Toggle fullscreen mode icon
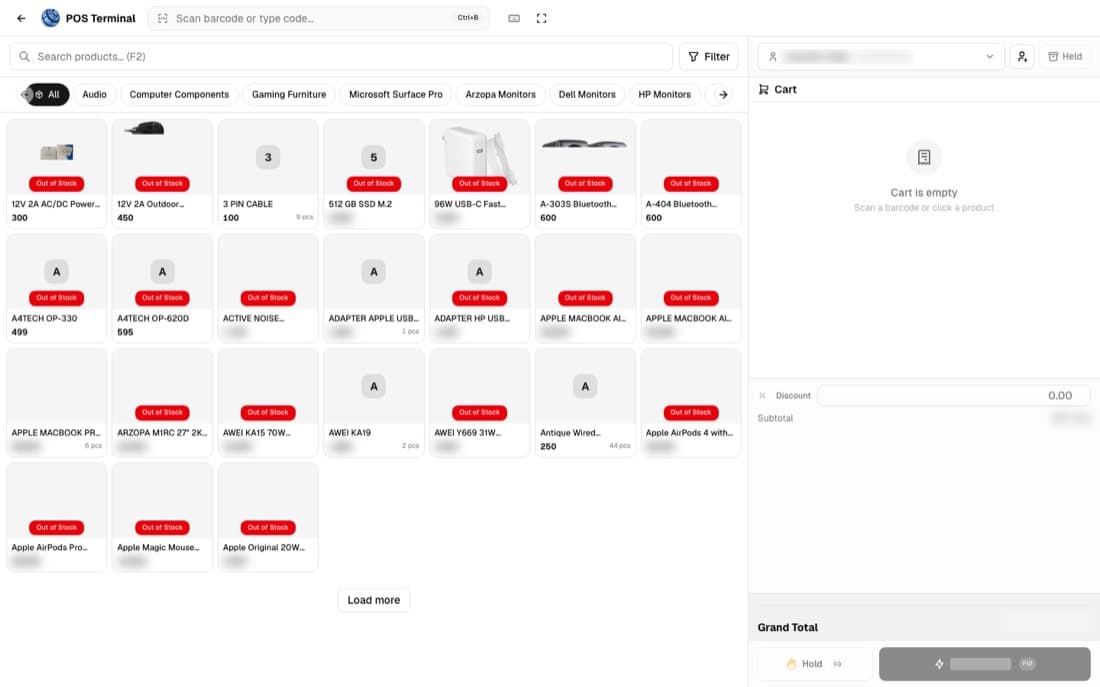The height and width of the screenshot is (687, 1100). [542, 18]
